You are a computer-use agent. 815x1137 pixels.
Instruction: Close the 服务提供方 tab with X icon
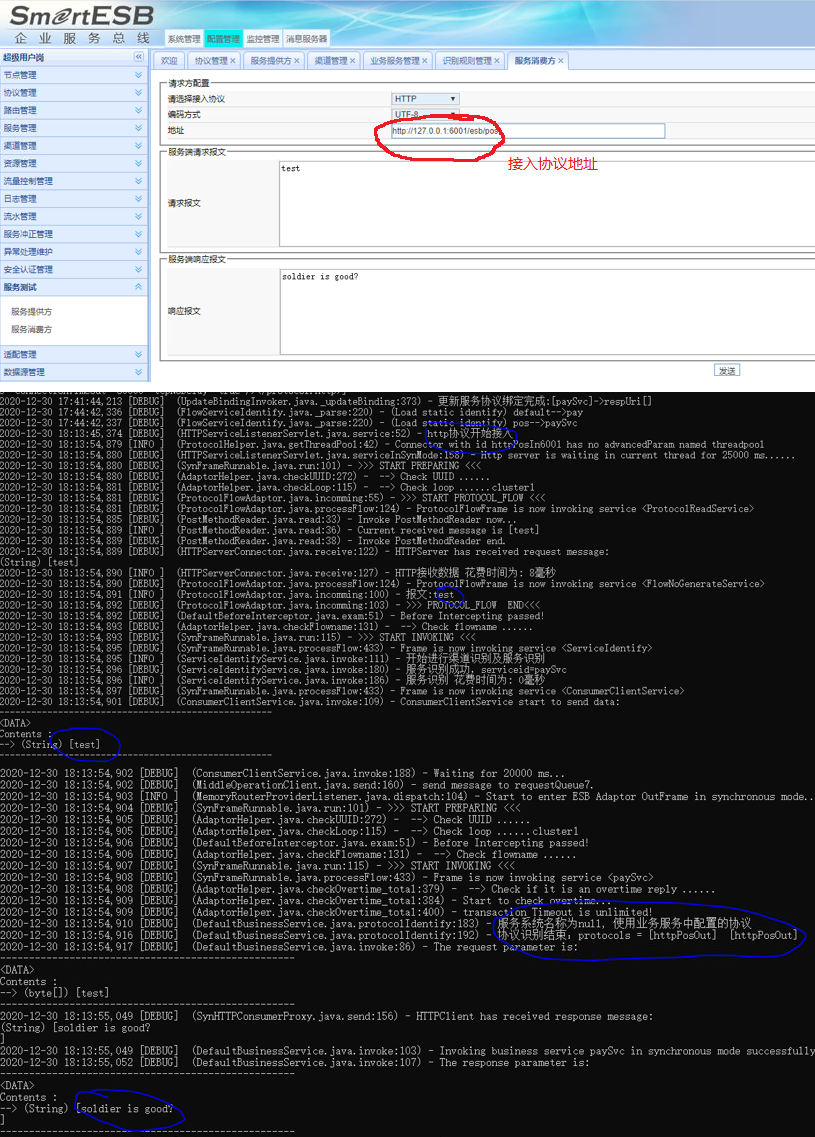296,61
